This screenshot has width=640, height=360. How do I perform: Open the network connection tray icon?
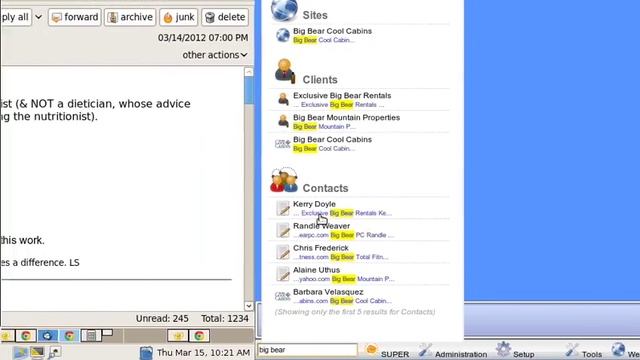[x=54, y=352]
